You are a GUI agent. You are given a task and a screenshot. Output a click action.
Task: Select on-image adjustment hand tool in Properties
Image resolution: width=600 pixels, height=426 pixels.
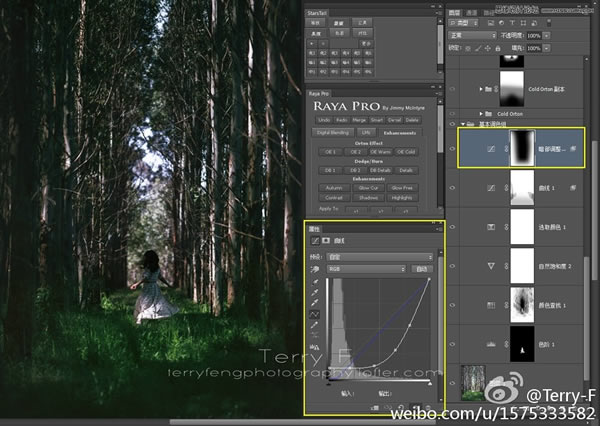(315, 269)
